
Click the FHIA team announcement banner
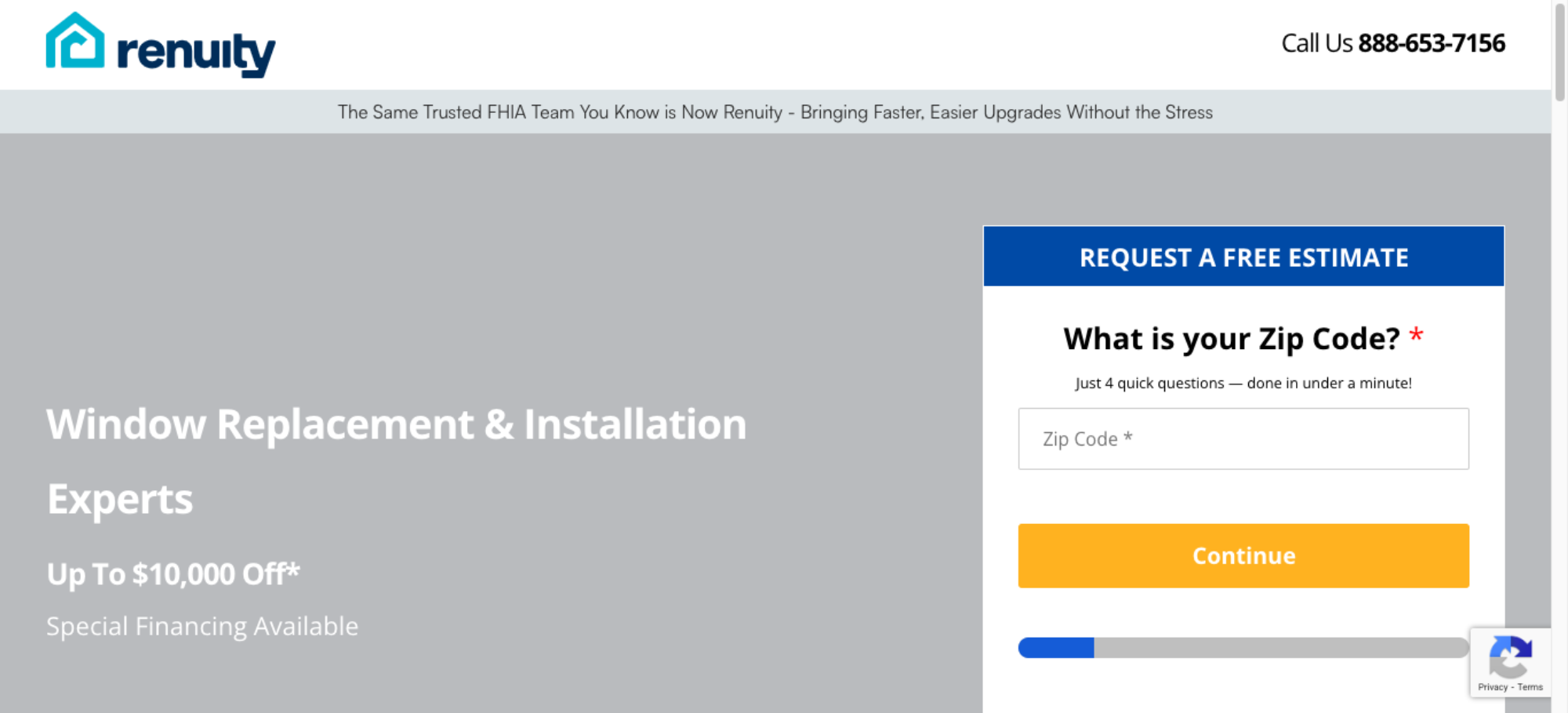point(775,112)
